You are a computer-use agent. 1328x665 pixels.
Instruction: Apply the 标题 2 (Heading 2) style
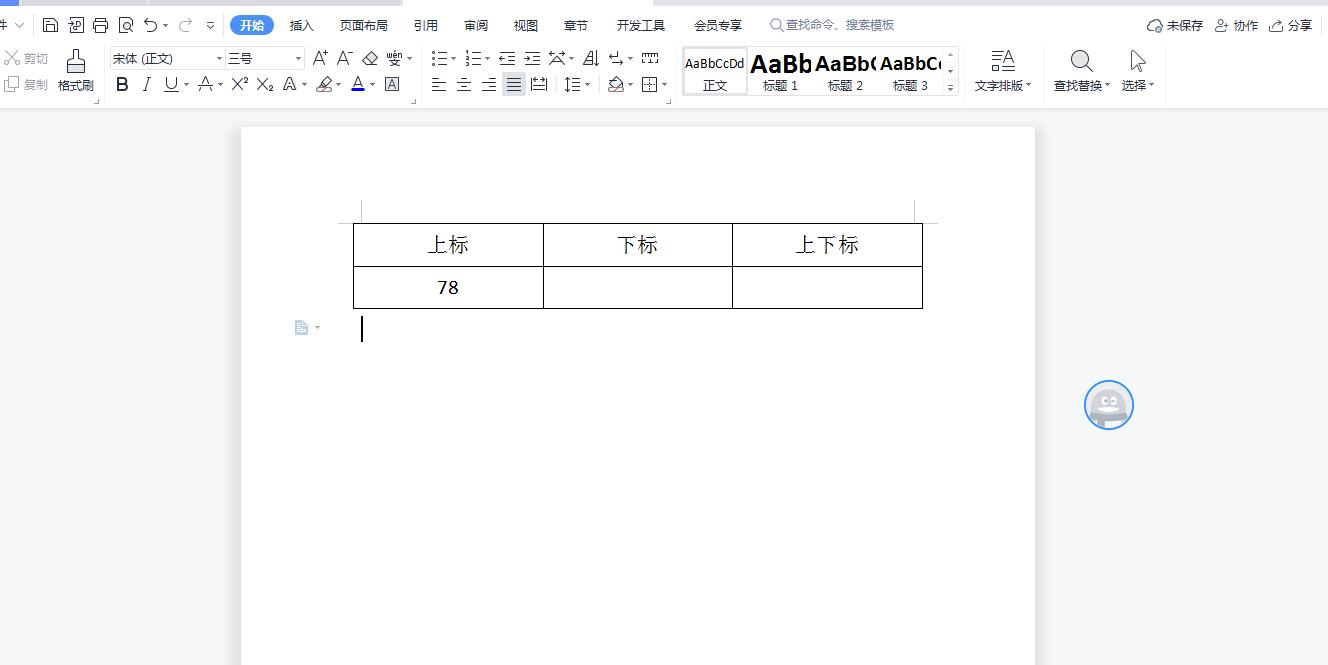tap(845, 71)
